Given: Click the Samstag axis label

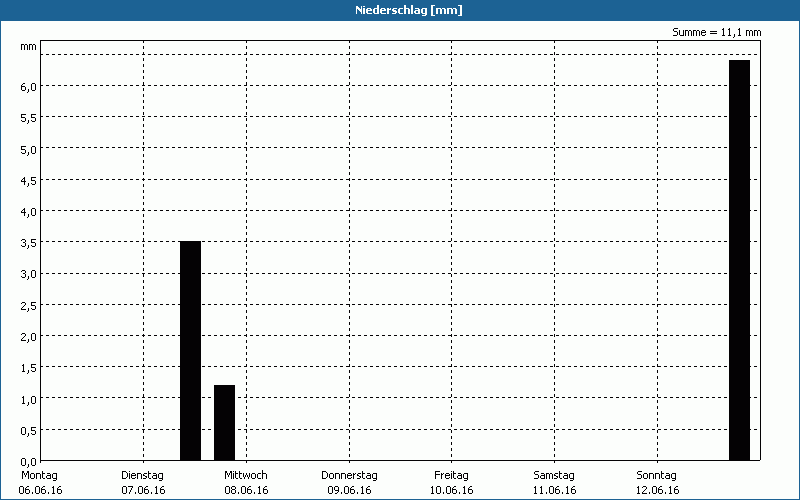Looking at the screenshot, I should pos(554,476).
